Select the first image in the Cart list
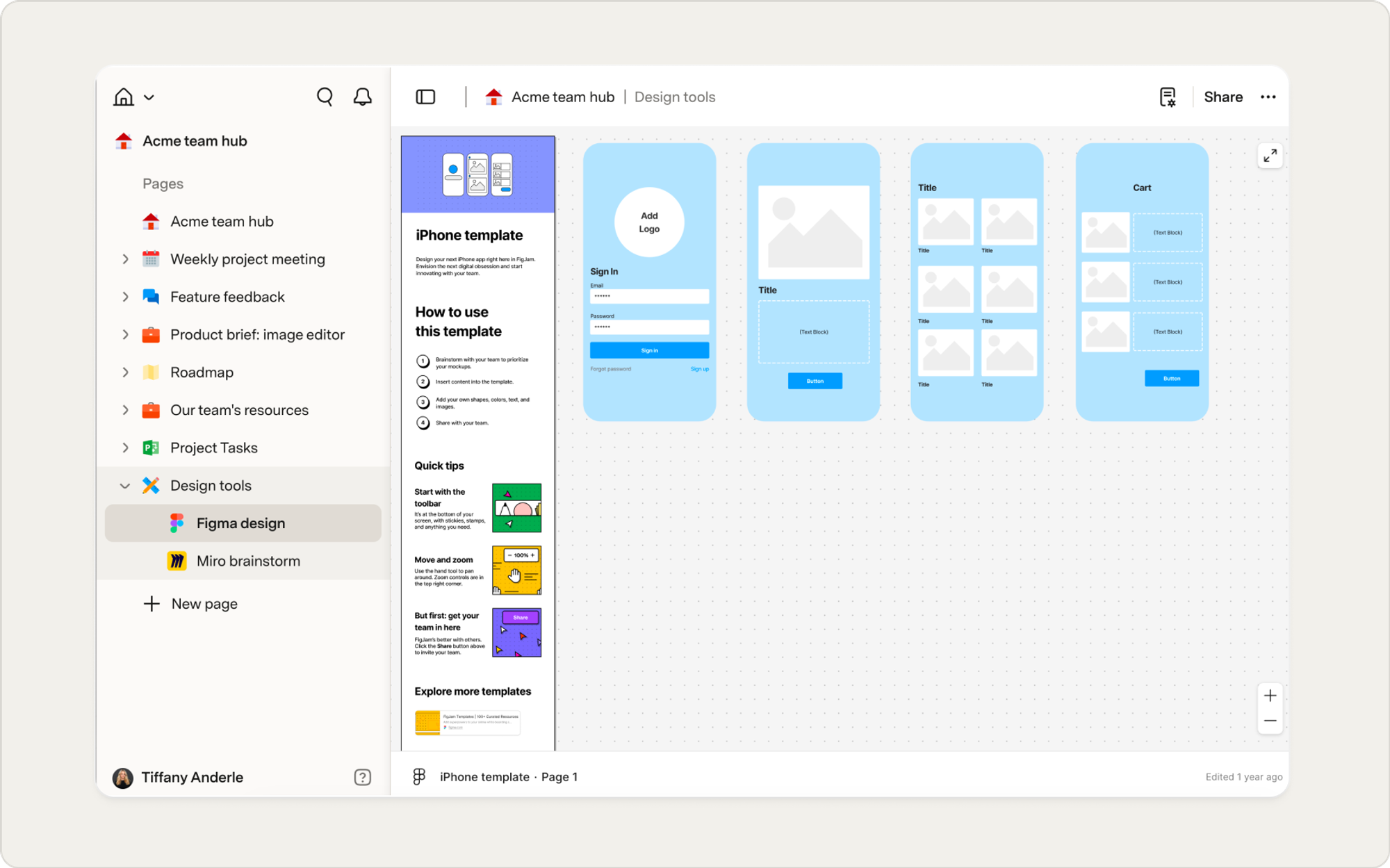Viewport: 1390px width, 868px height. [1106, 232]
